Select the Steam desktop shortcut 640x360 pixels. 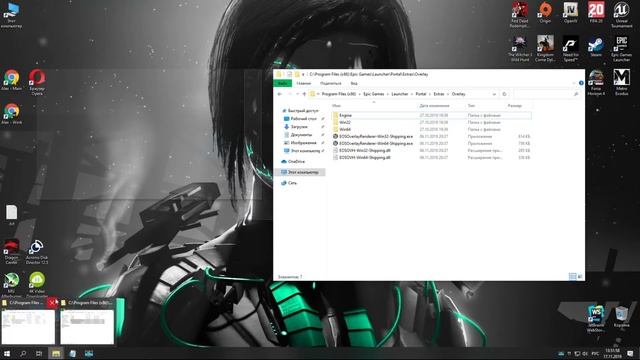click(596, 46)
